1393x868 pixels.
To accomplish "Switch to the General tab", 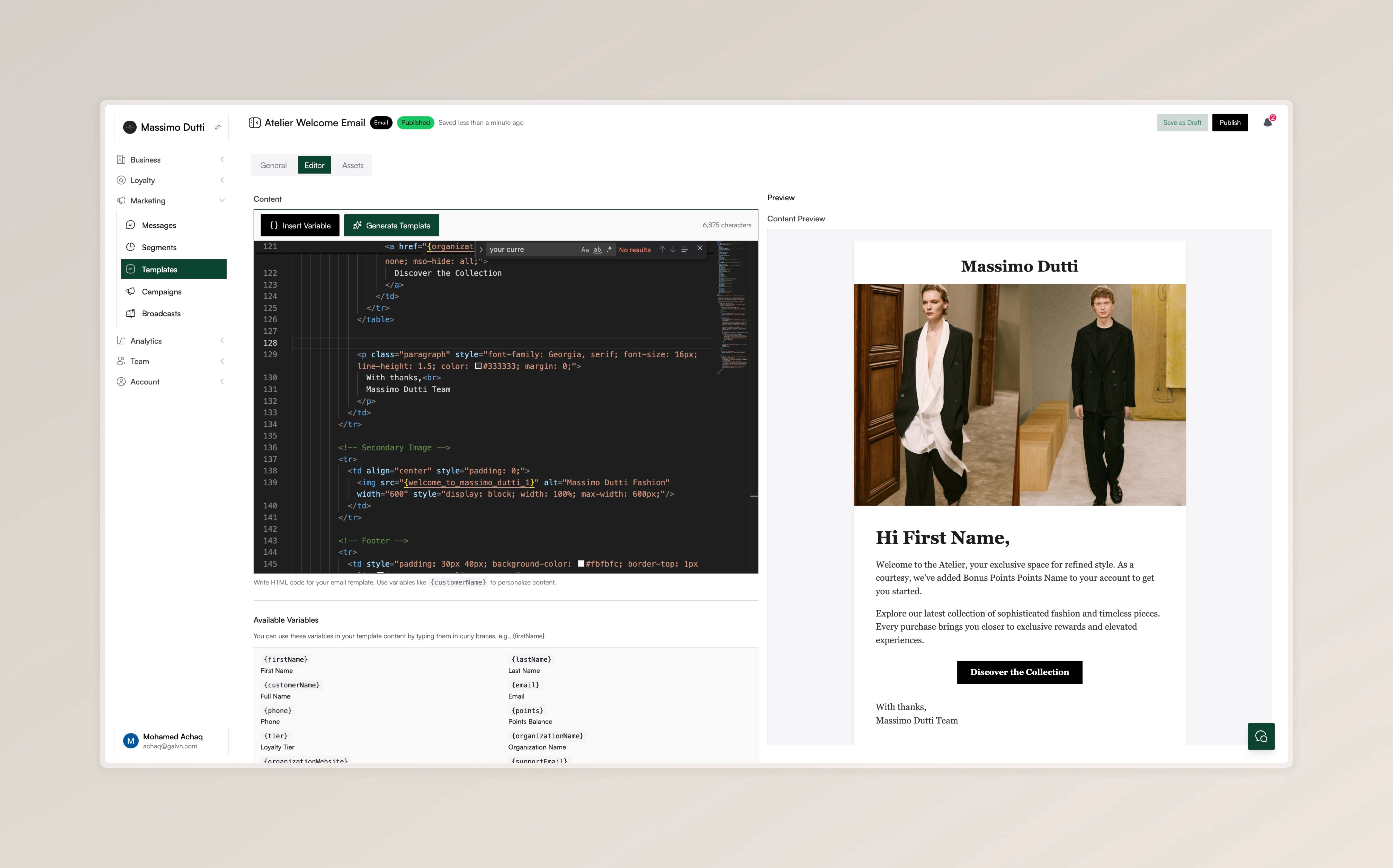I will pos(273,165).
